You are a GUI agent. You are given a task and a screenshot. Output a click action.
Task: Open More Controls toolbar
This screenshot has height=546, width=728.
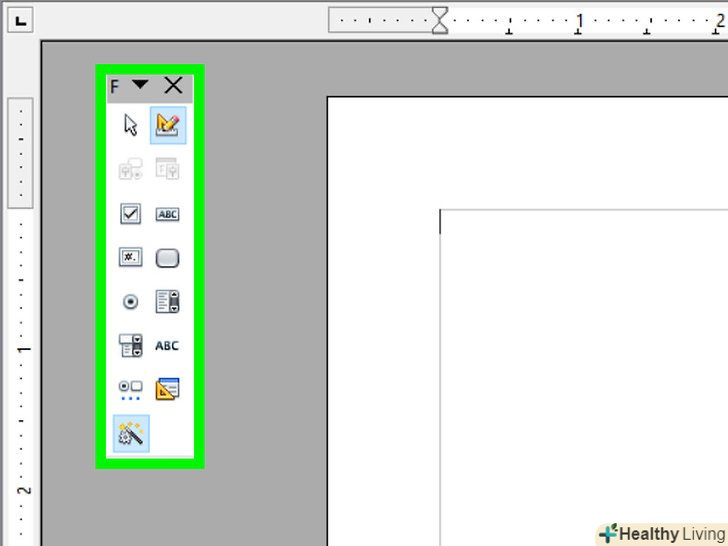click(130, 390)
